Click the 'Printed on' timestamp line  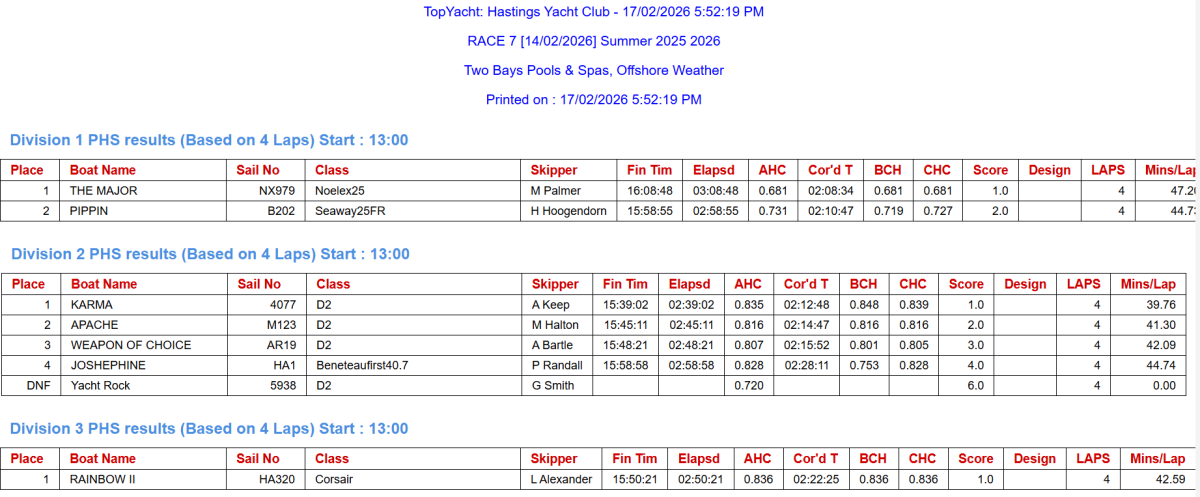tap(593, 100)
